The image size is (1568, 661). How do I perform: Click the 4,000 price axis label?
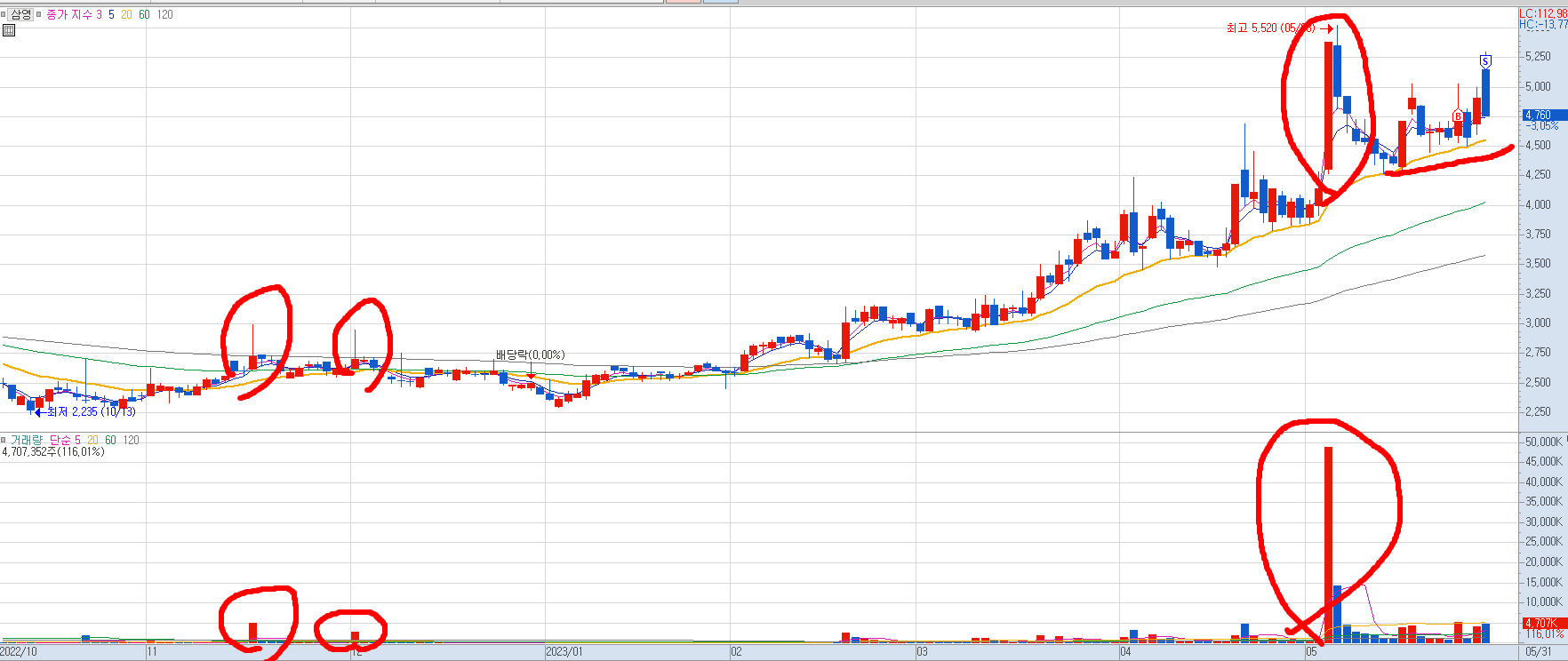click(1538, 204)
